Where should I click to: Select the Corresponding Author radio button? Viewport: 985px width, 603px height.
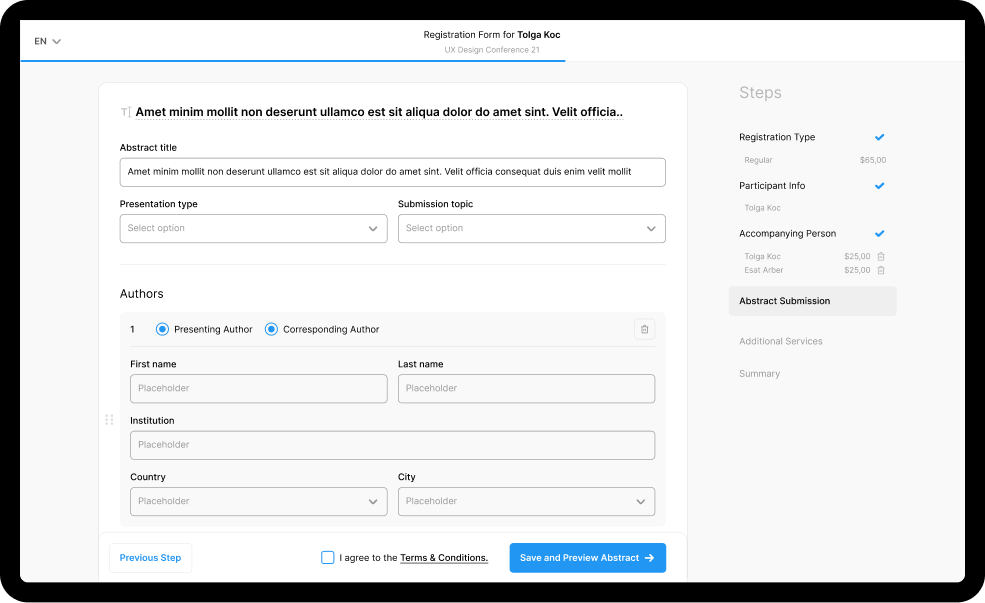click(x=270, y=328)
